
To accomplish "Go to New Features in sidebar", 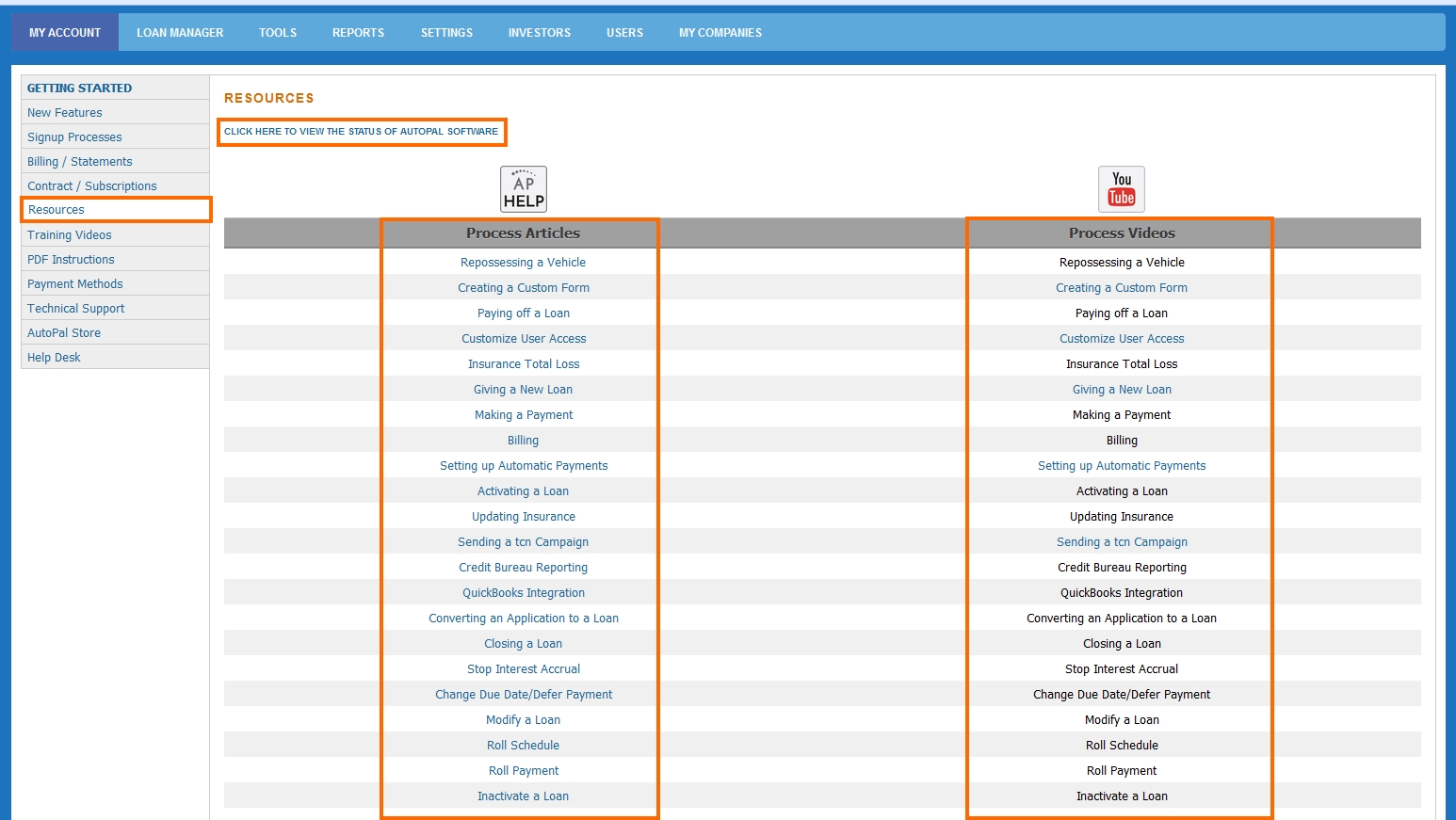I will 65,112.
